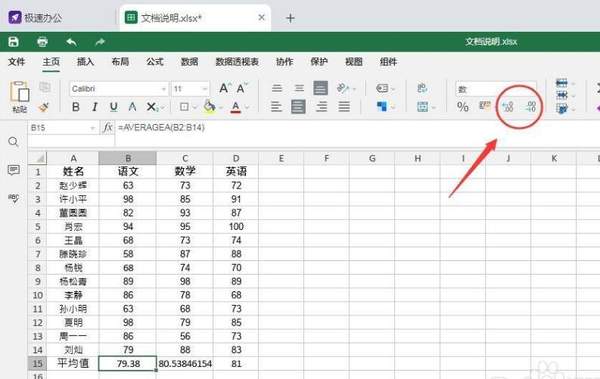Expand the merge cells dropdown arrow
Image resolution: width=600 pixels, height=379 pixels.
click(x=434, y=108)
